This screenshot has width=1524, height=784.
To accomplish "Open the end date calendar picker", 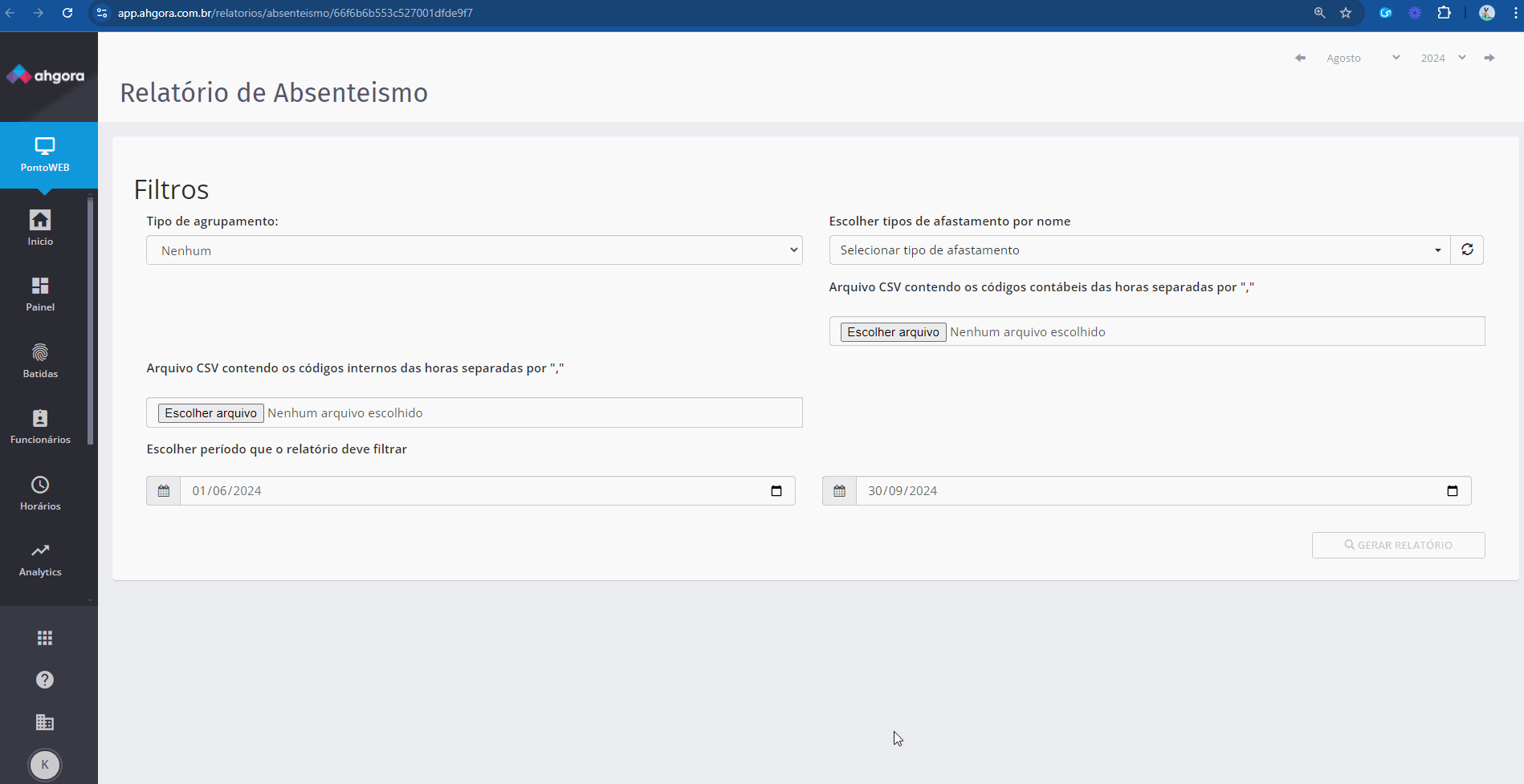I will (1452, 491).
